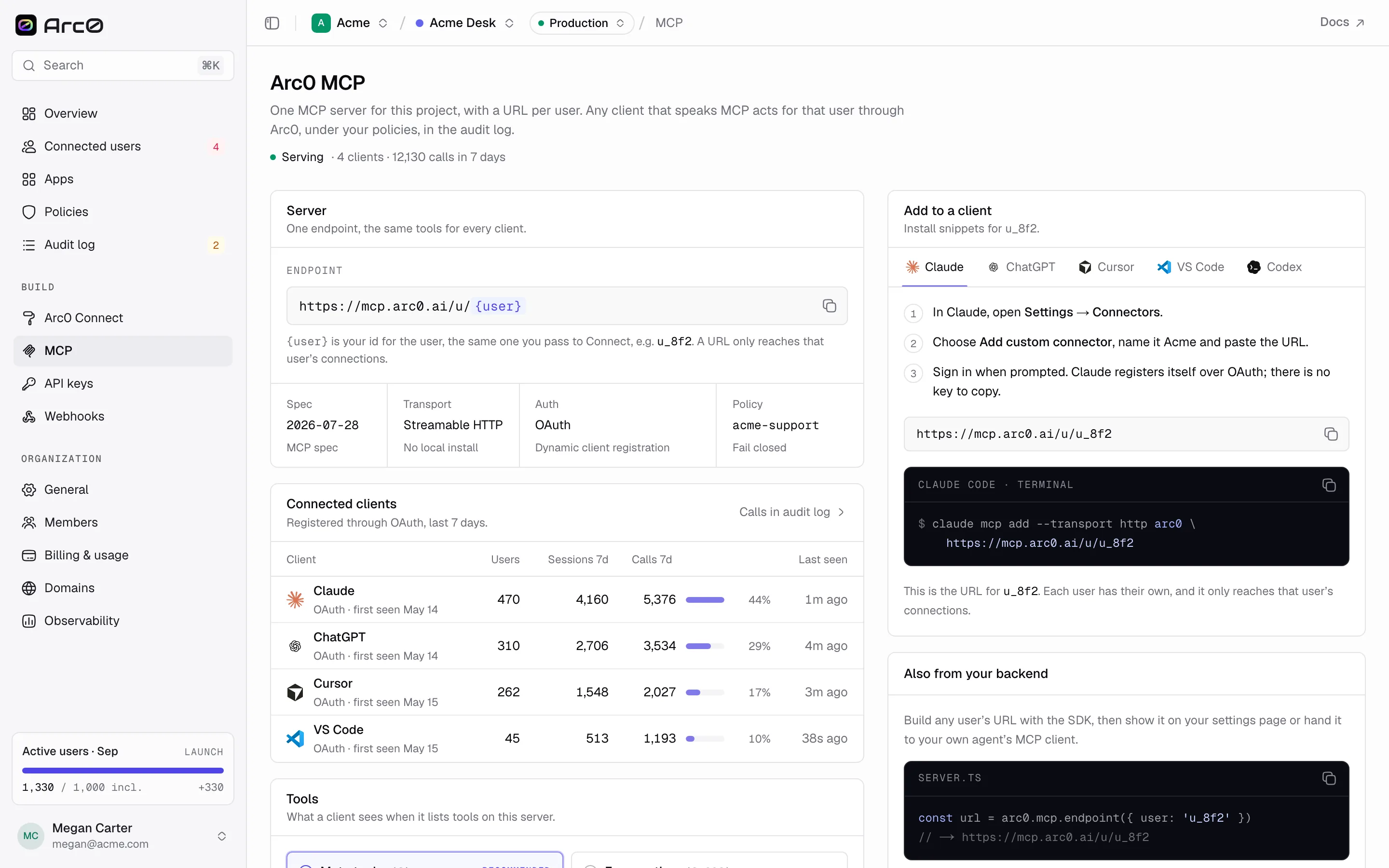Click the Domains globe icon
The image size is (1389, 868).
(29, 588)
